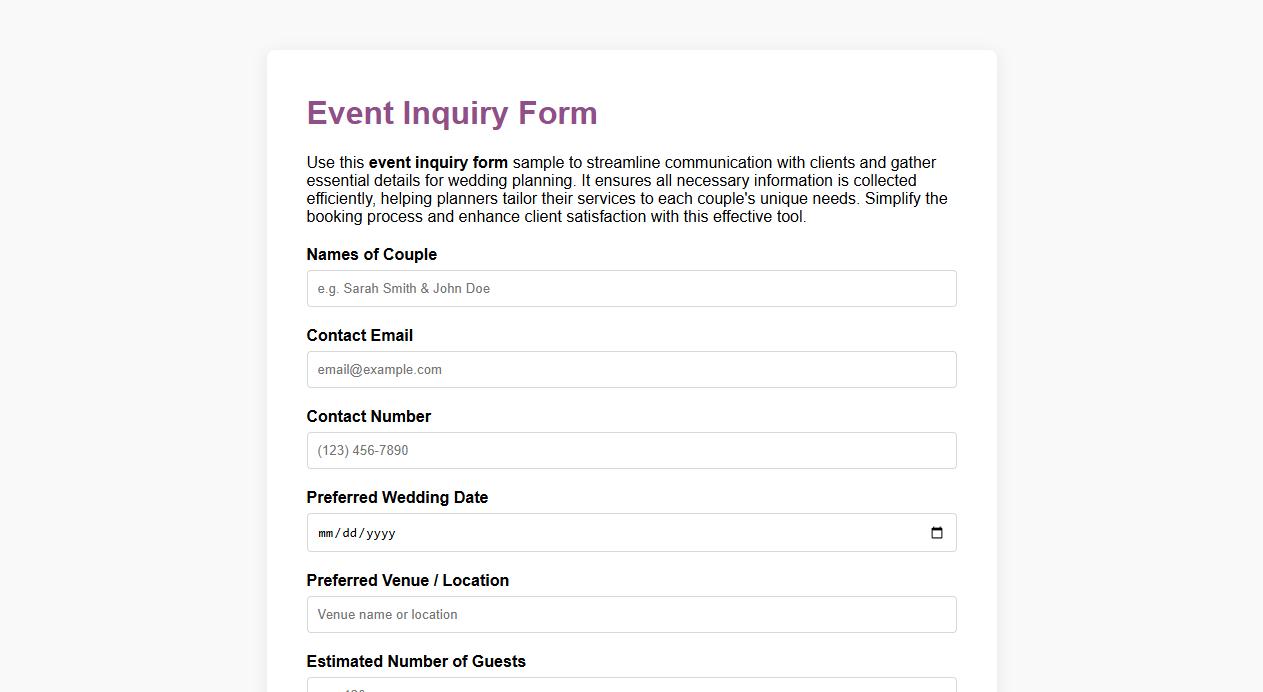Select the Estimated Number of Guests label
1263x692 pixels.
pos(415,661)
